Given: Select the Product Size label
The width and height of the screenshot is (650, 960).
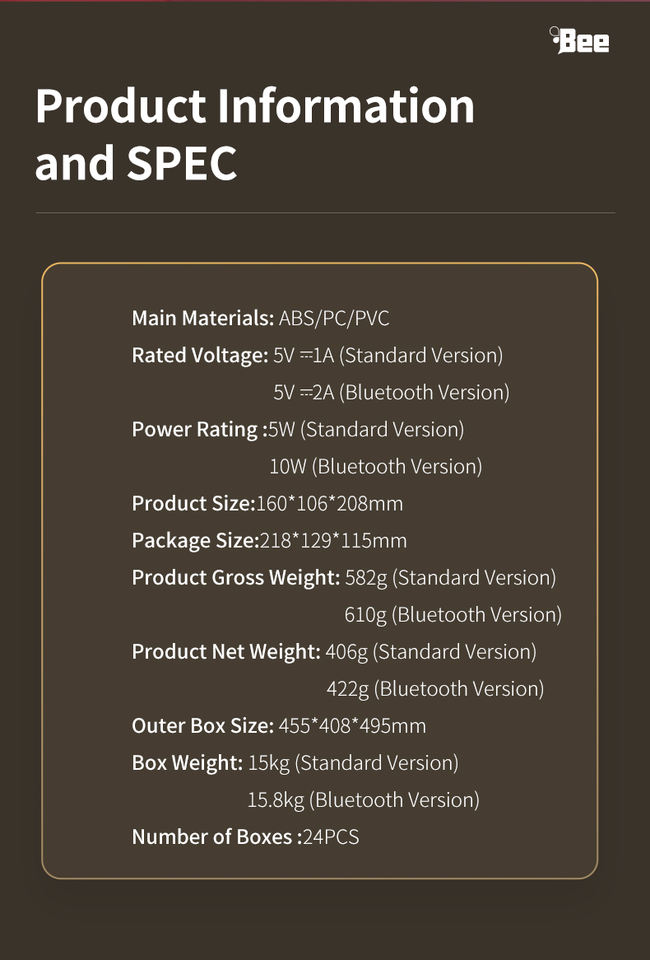Looking at the screenshot, I should [x=194, y=504].
